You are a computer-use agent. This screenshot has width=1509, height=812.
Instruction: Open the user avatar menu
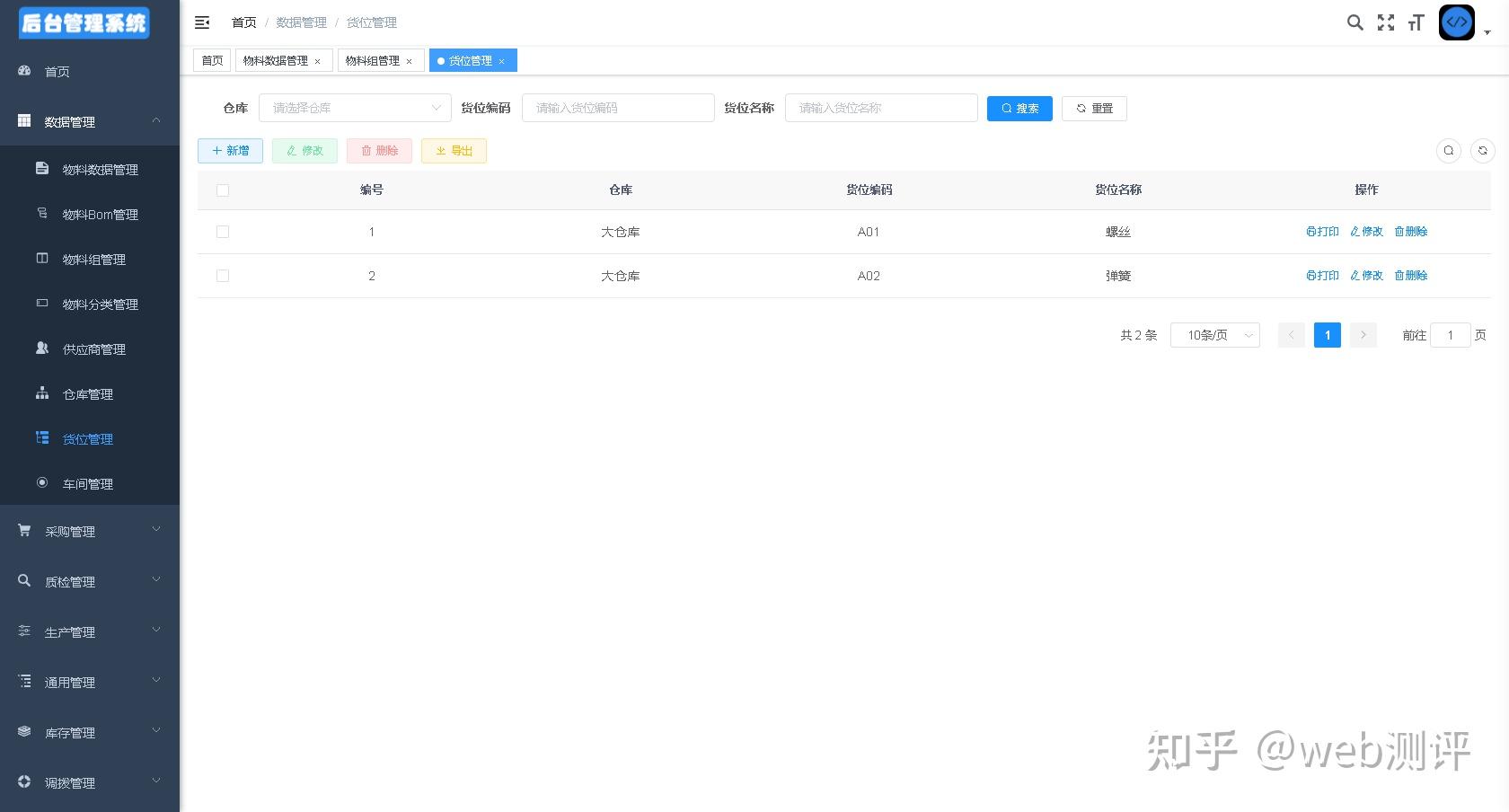point(1456,22)
